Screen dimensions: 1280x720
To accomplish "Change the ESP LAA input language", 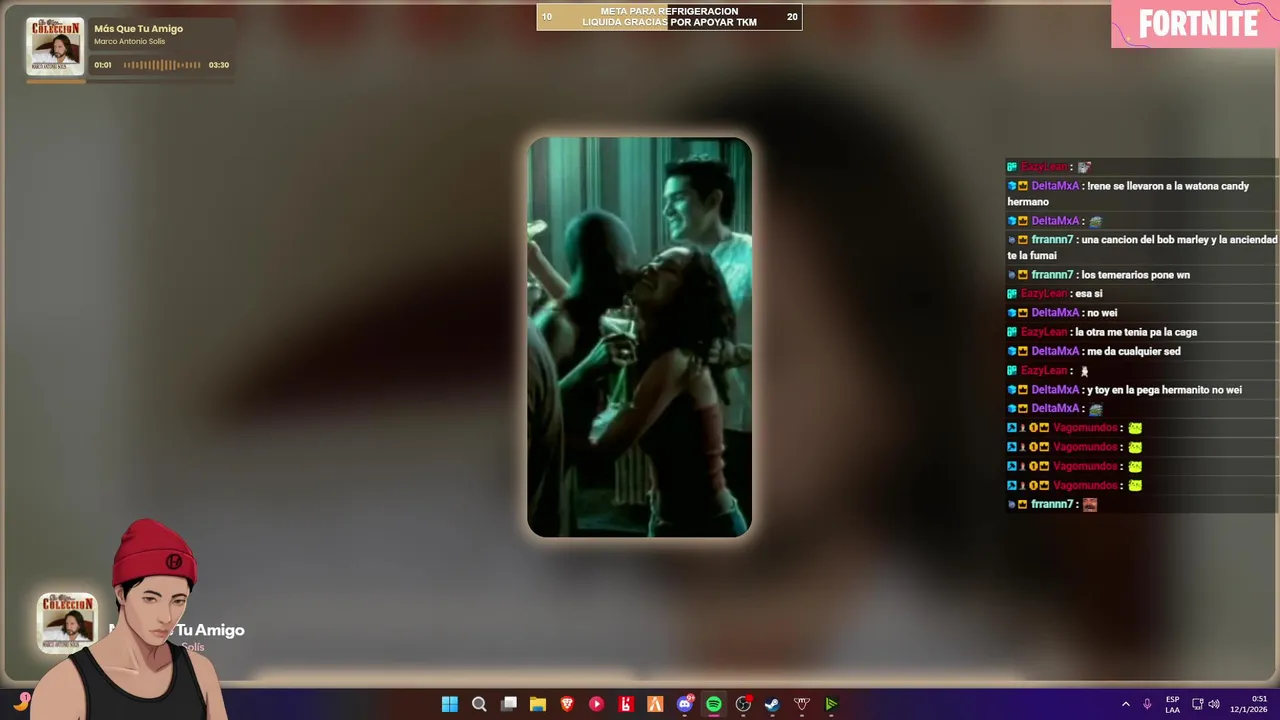I will point(1172,704).
